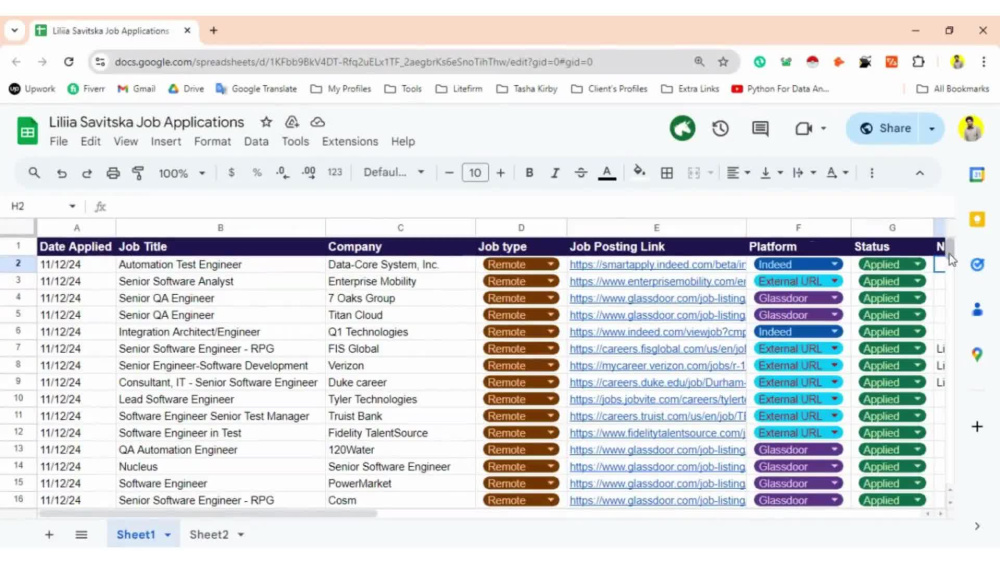Decrease decimal places icon
The width and height of the screenshot is (1000, 563).
coord(282,173)
